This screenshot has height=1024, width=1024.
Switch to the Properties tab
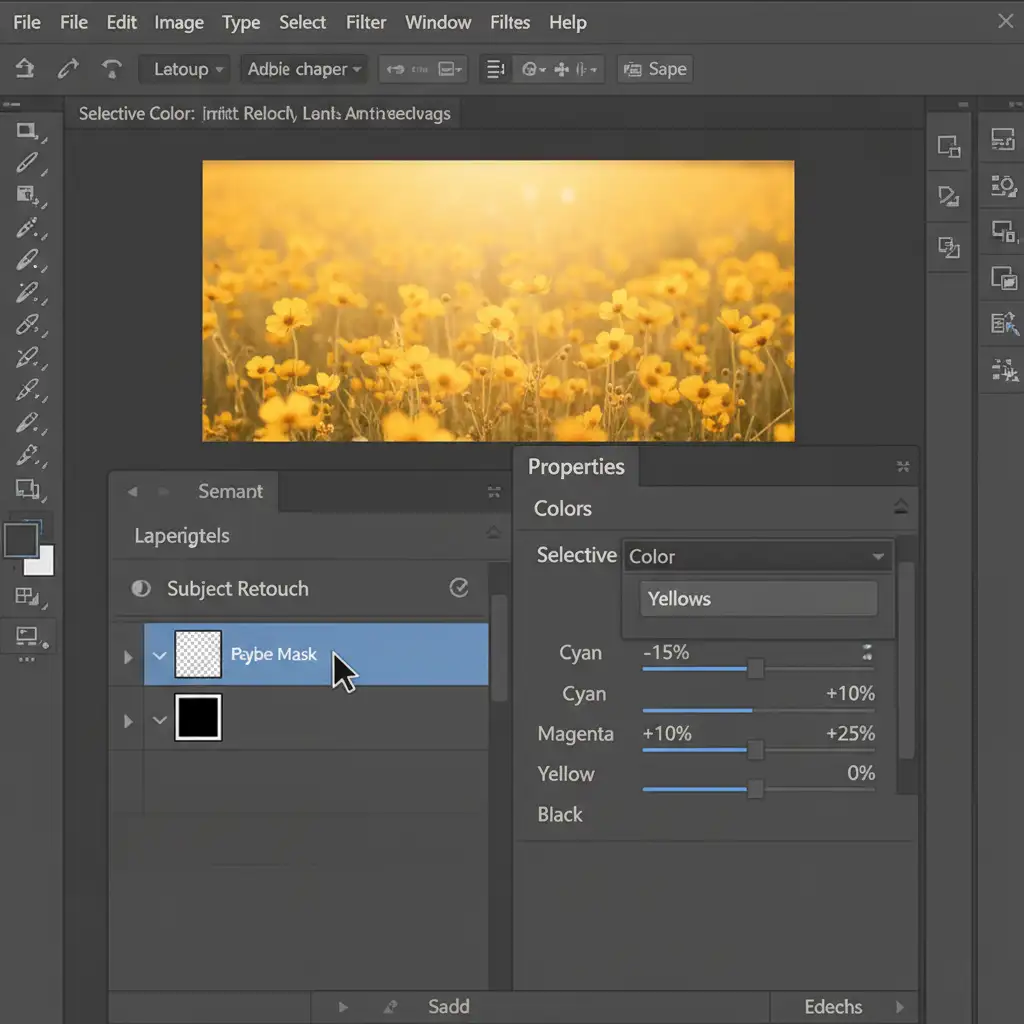[576, 467]
